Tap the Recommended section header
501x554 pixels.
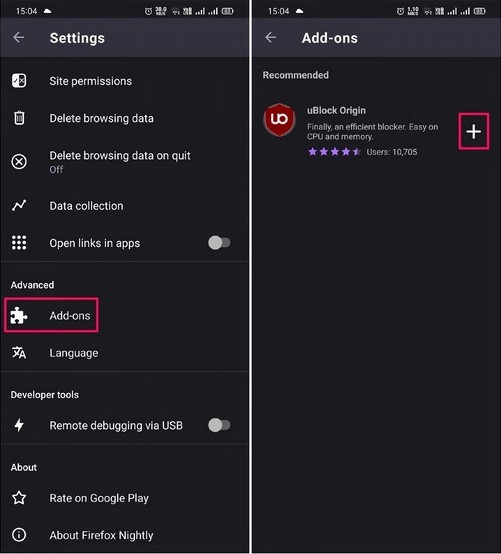coord(295,75)
